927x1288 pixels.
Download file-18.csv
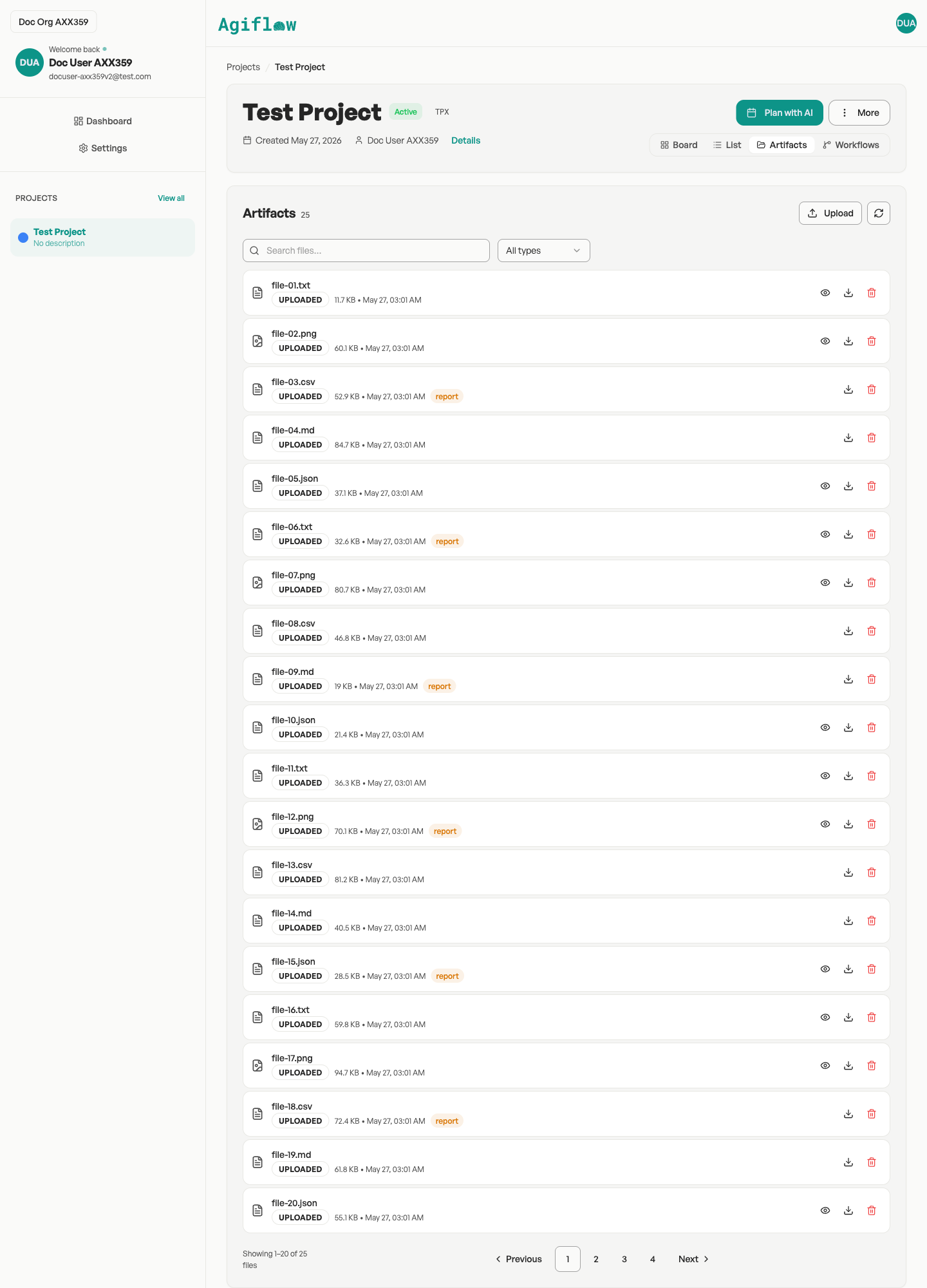848,1114
